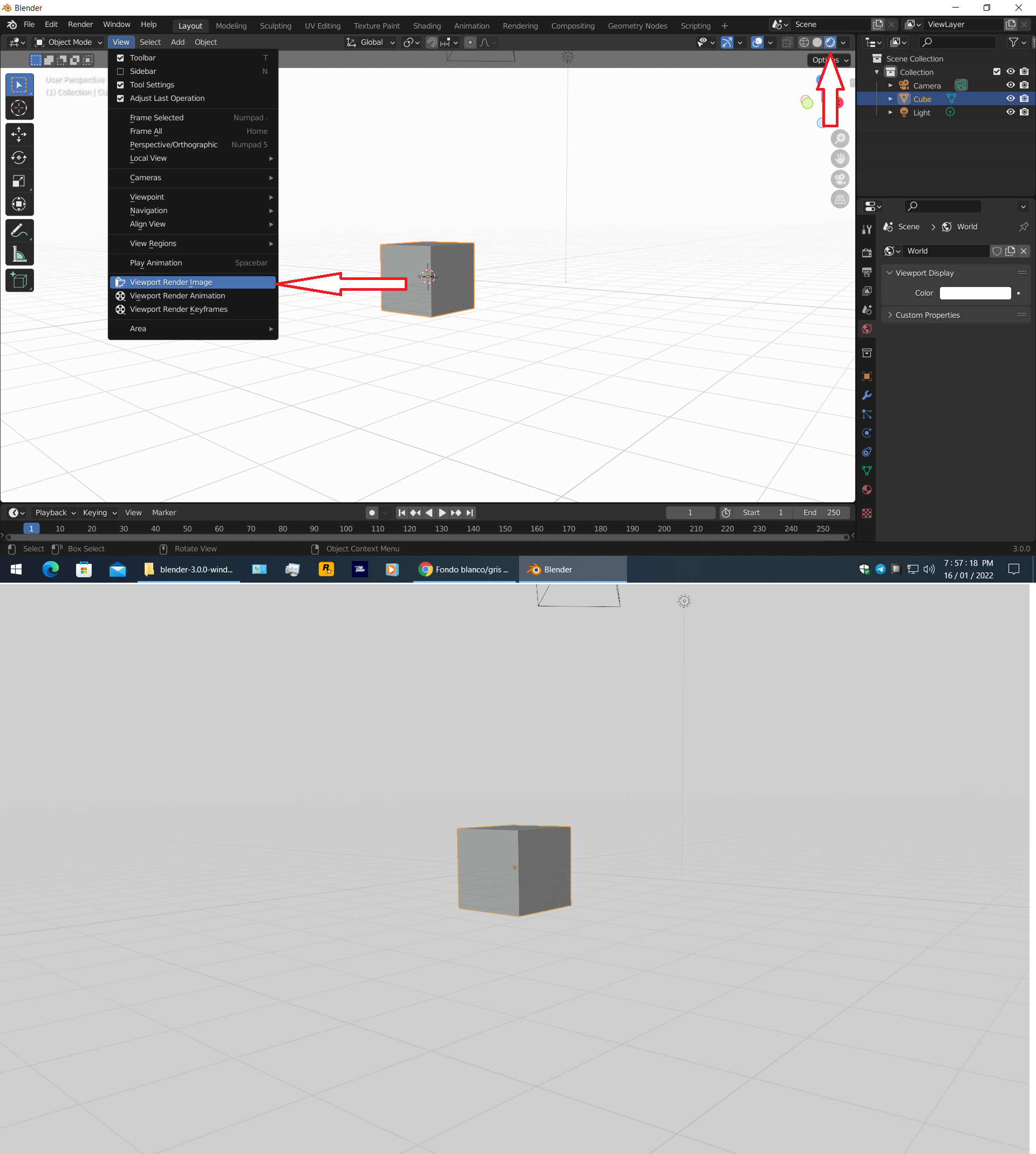
Task: Play the animation in timeline
Action: click(x=442, y=513)
